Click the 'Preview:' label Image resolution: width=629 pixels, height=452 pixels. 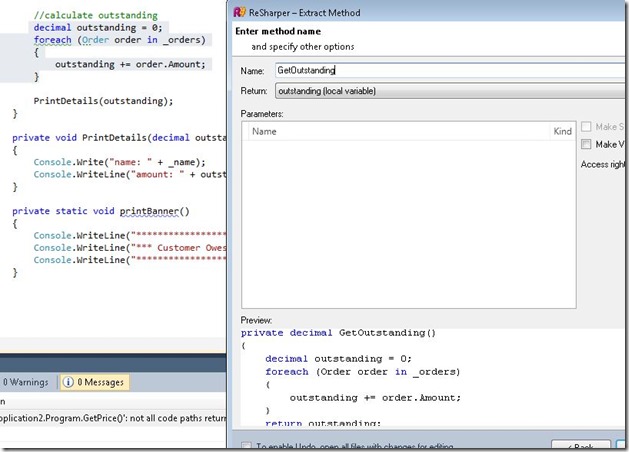[x=256, y=320]
